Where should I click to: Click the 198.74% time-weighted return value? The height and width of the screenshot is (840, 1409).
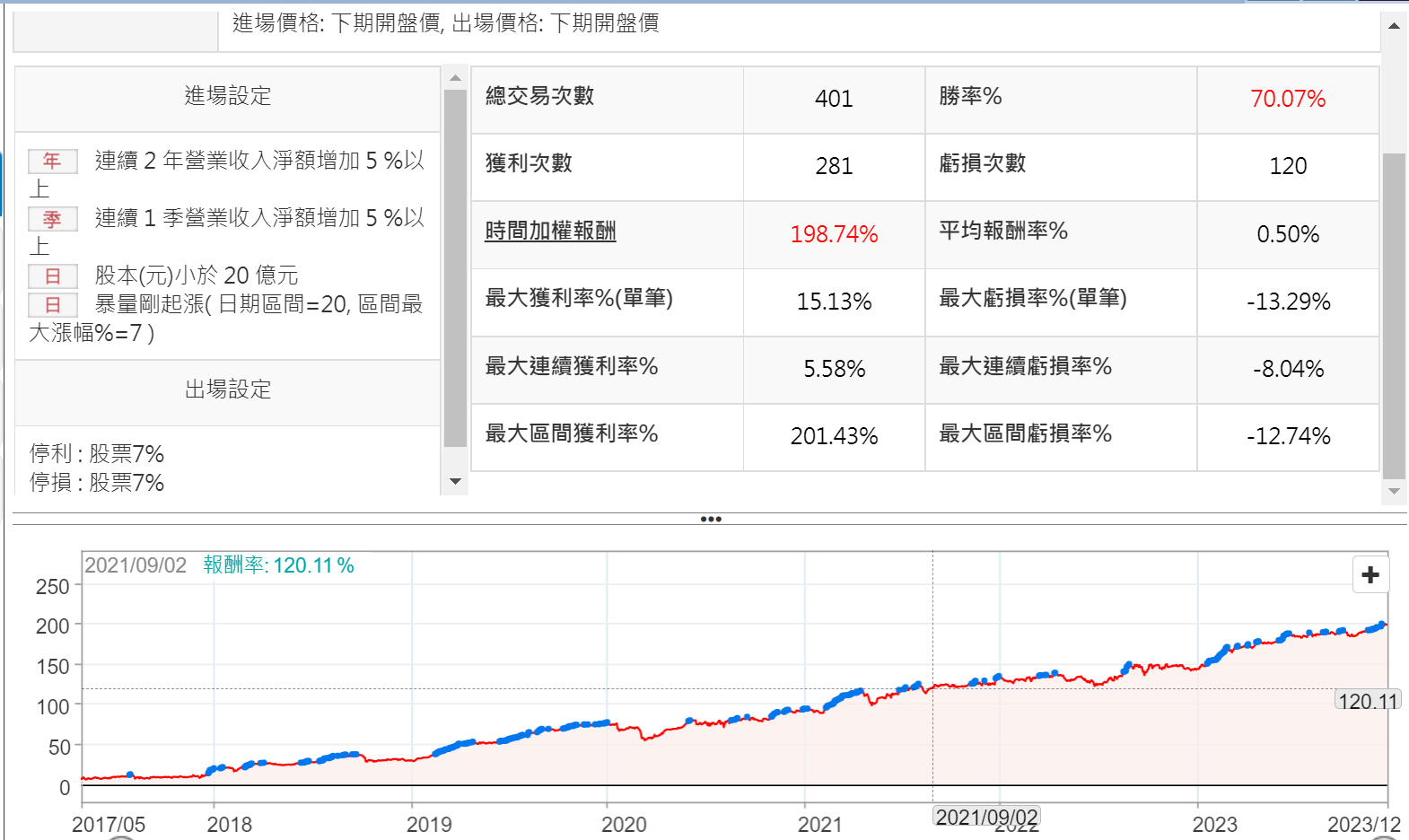click(x=834, y=234)
